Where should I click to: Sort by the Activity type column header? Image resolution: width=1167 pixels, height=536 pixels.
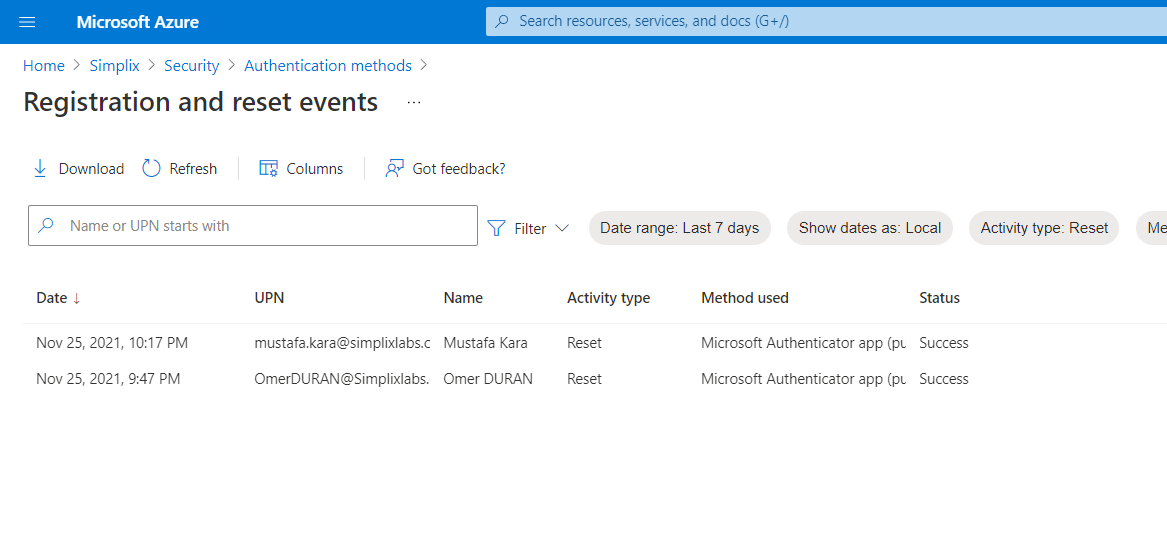(608, 298)
